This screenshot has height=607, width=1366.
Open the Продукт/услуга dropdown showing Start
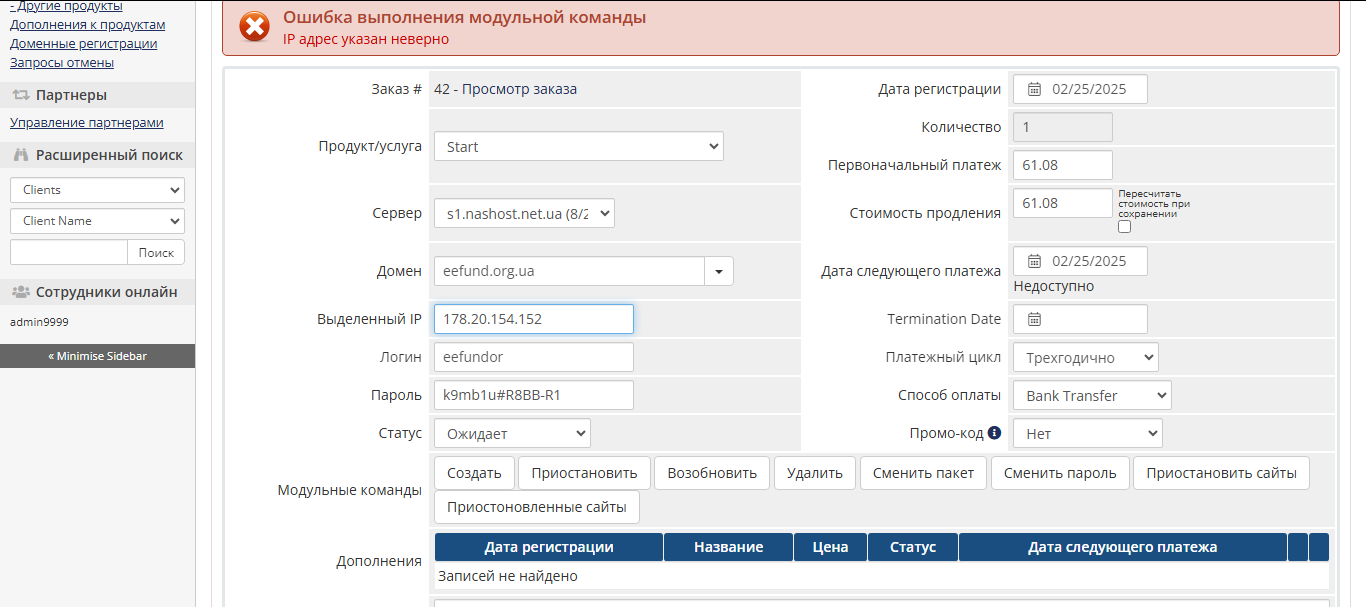(578, 145)
